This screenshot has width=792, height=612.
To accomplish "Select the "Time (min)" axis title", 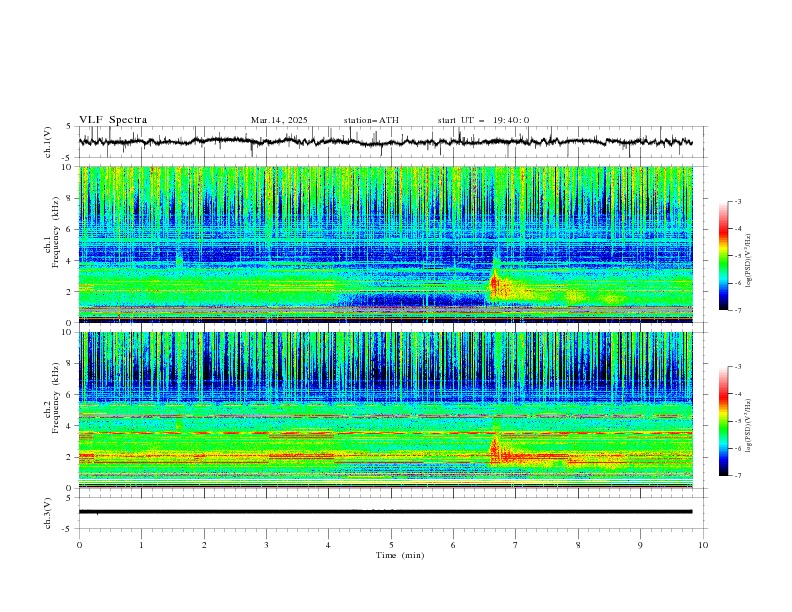I will (400, 555).
